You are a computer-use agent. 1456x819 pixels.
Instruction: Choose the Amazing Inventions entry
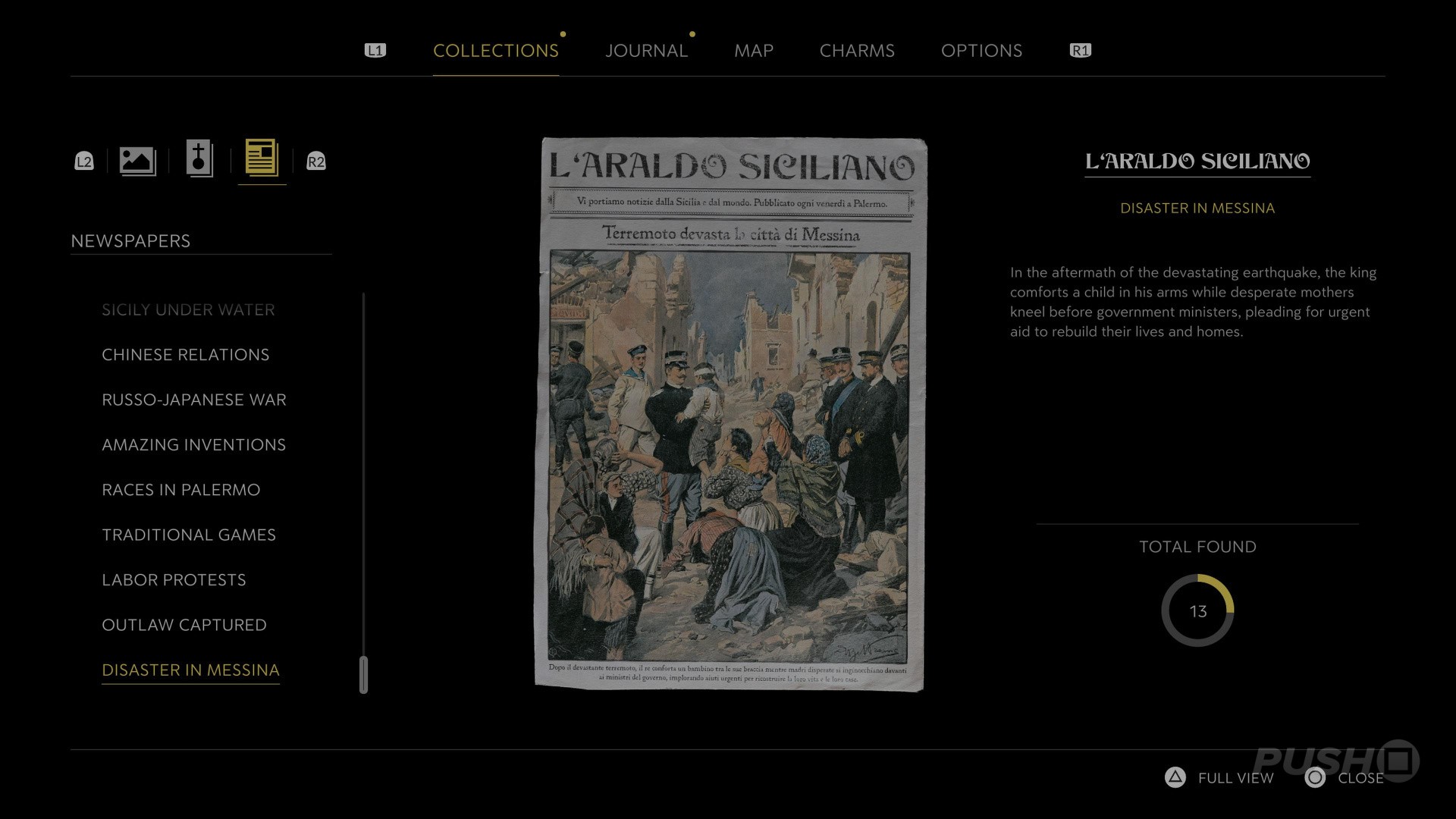[194, 445]
